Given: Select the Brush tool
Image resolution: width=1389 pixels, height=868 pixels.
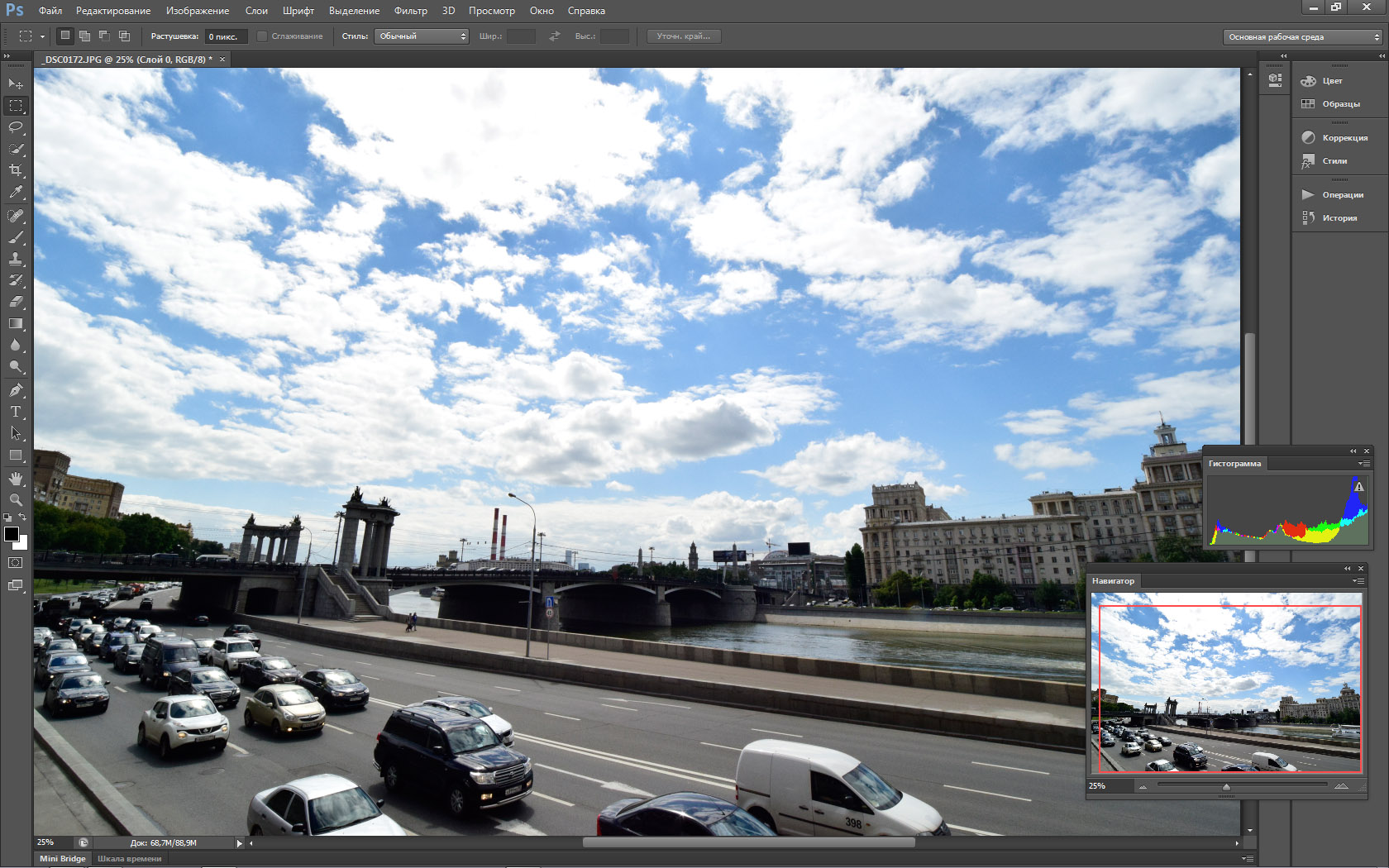Looking at the screenshot, I should [x=16, y=237].
